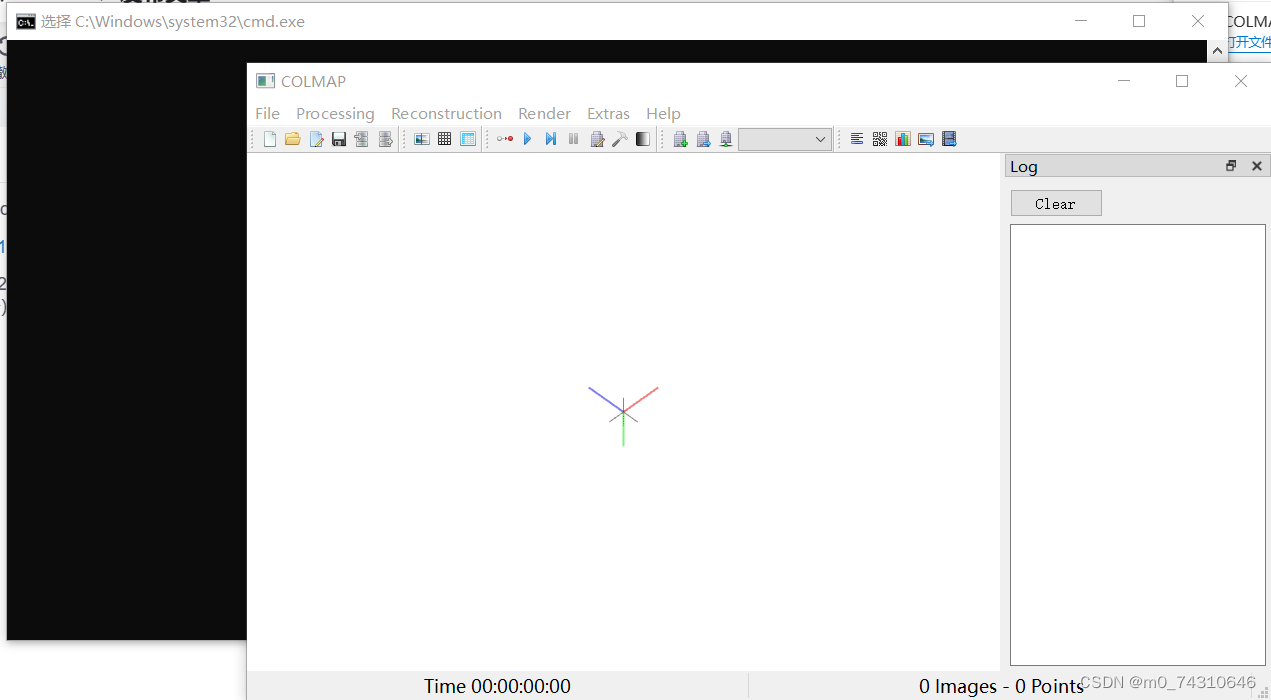This screenshot has height=700, width=1271.
Task: Pause the running reconstruction
Action: [x=573, y=139]
